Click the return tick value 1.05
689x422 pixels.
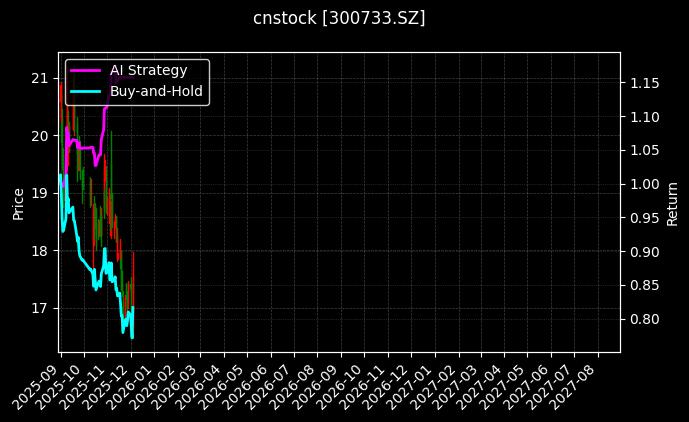(645, 150)
